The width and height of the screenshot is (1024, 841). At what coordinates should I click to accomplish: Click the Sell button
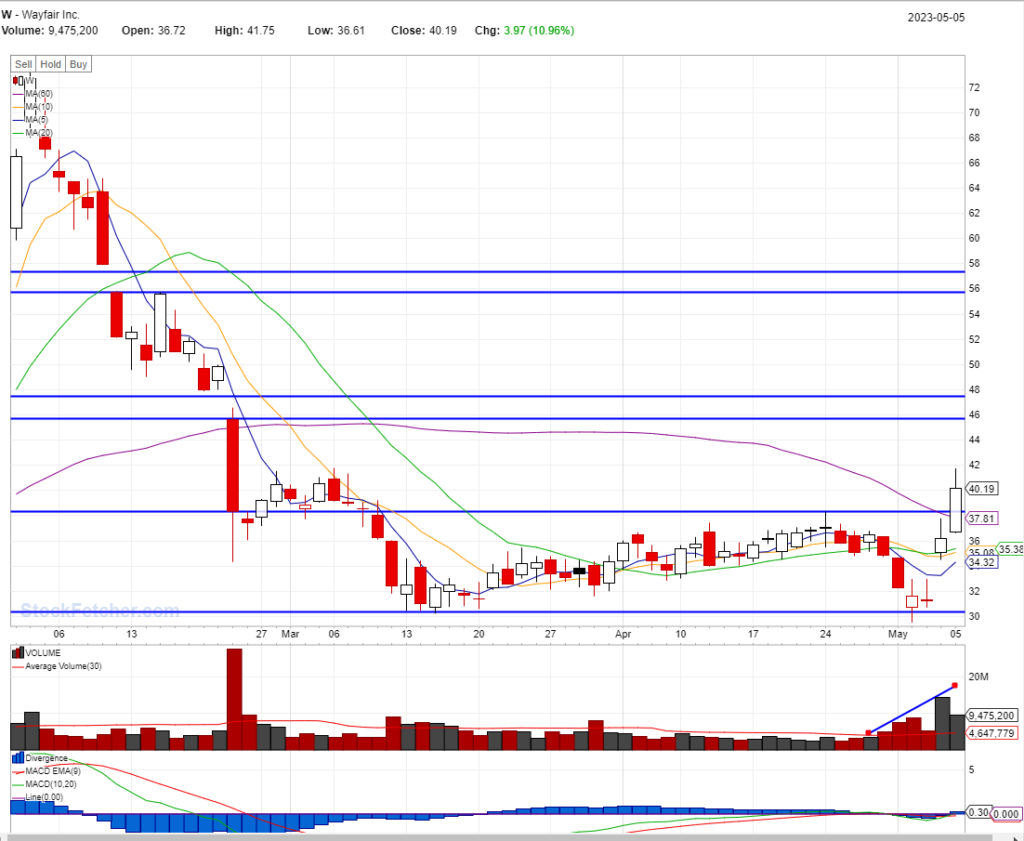tap(23, 64)
